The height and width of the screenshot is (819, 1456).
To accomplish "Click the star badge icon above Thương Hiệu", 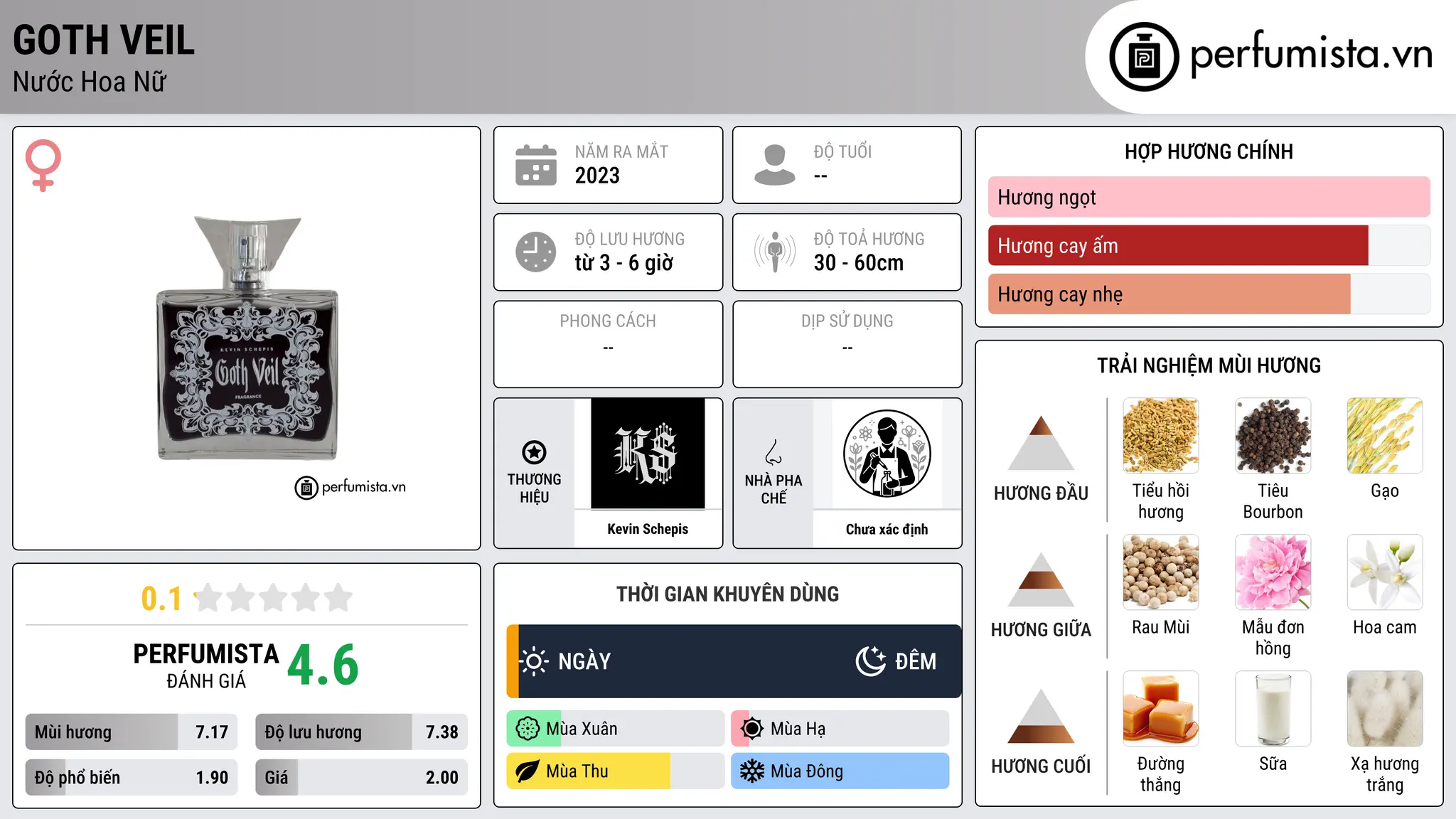I will coord(534,452).
